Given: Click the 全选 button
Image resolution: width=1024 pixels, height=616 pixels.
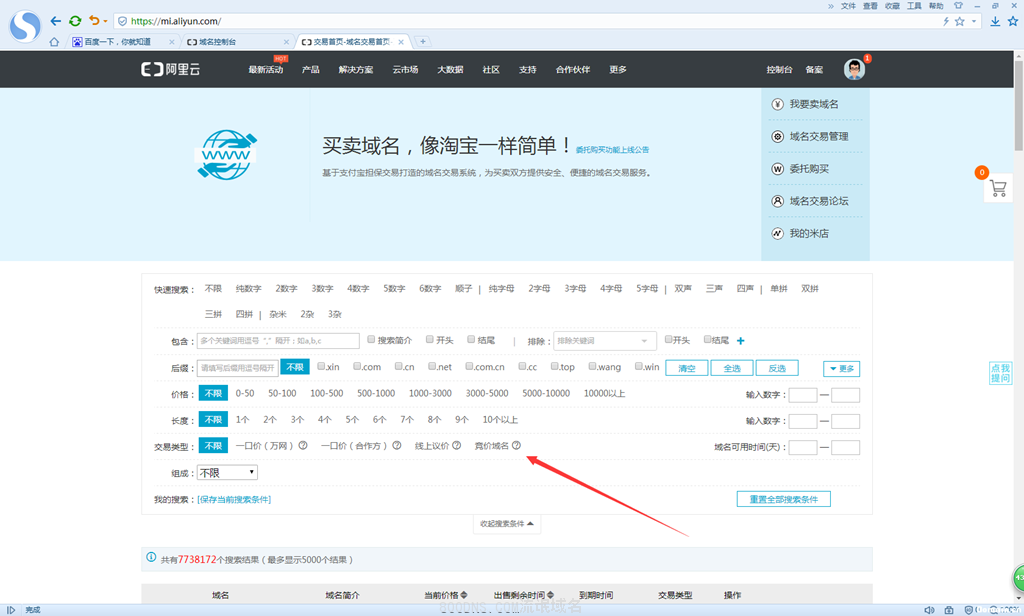Looking at the screenshot, I should coord(731,368).
